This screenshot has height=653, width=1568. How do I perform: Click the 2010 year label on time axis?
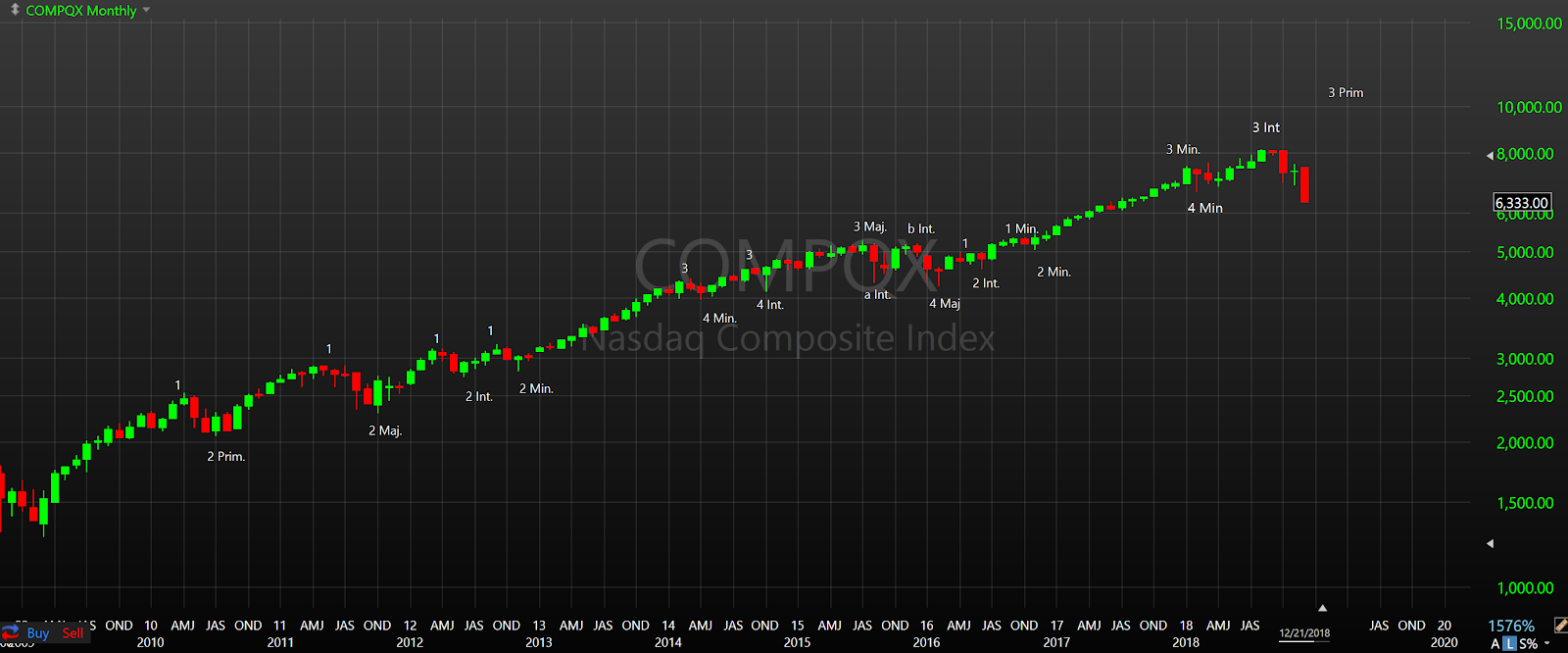151,642
